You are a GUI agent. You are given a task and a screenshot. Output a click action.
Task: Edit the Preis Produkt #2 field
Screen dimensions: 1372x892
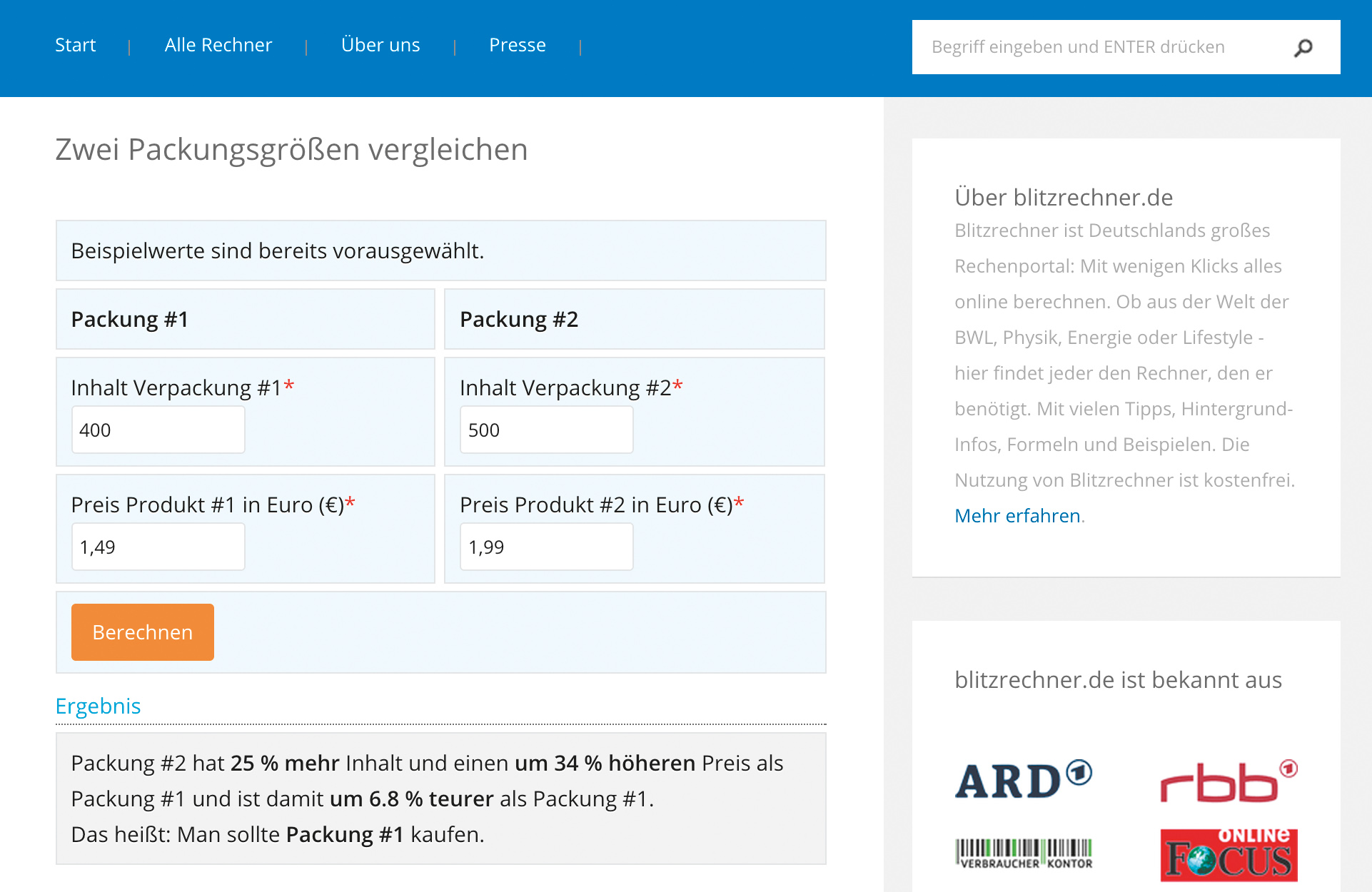point(546,547)
